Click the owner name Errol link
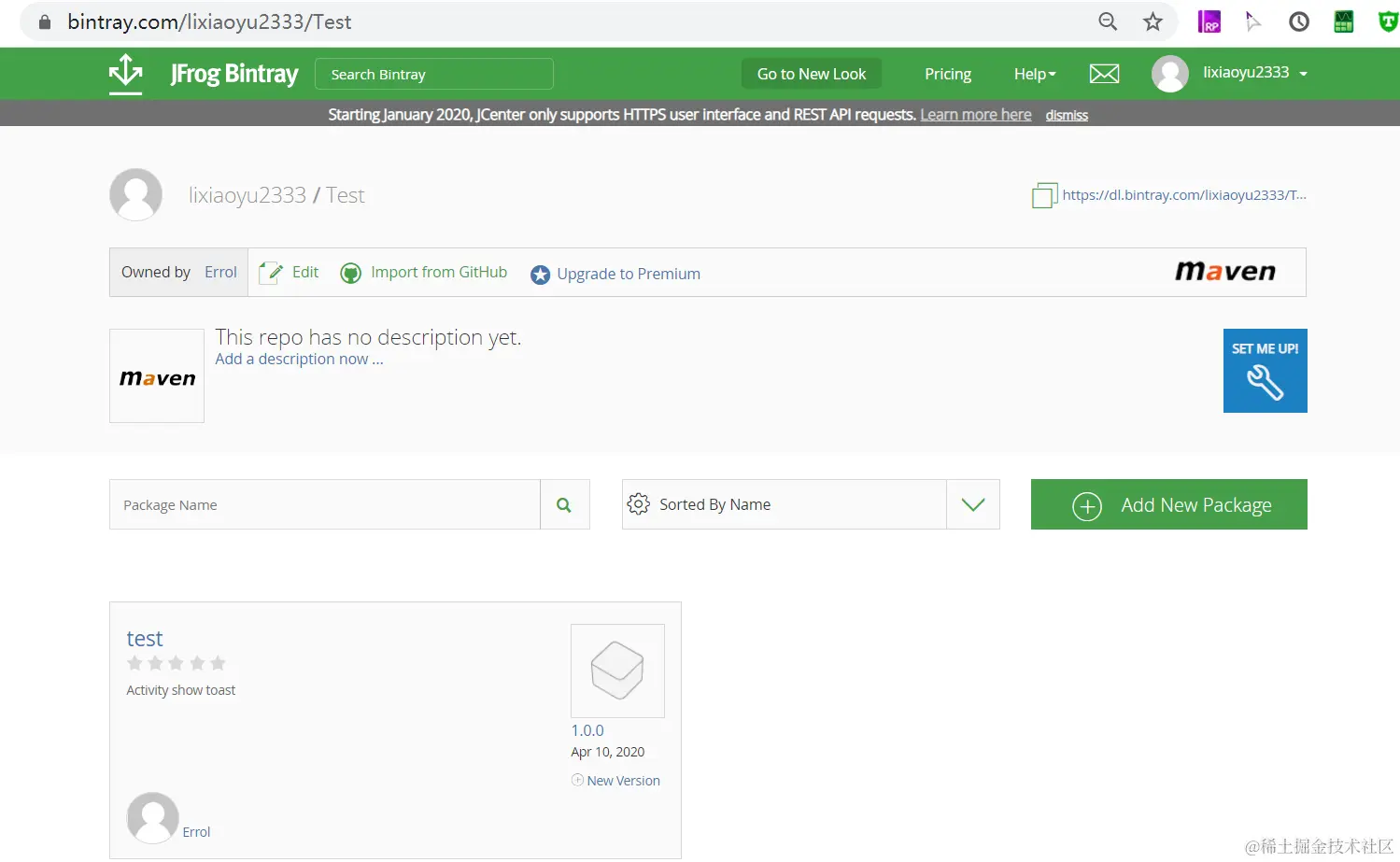The image size is (1400, 862). pyautogui.click(x=220, y=272)
